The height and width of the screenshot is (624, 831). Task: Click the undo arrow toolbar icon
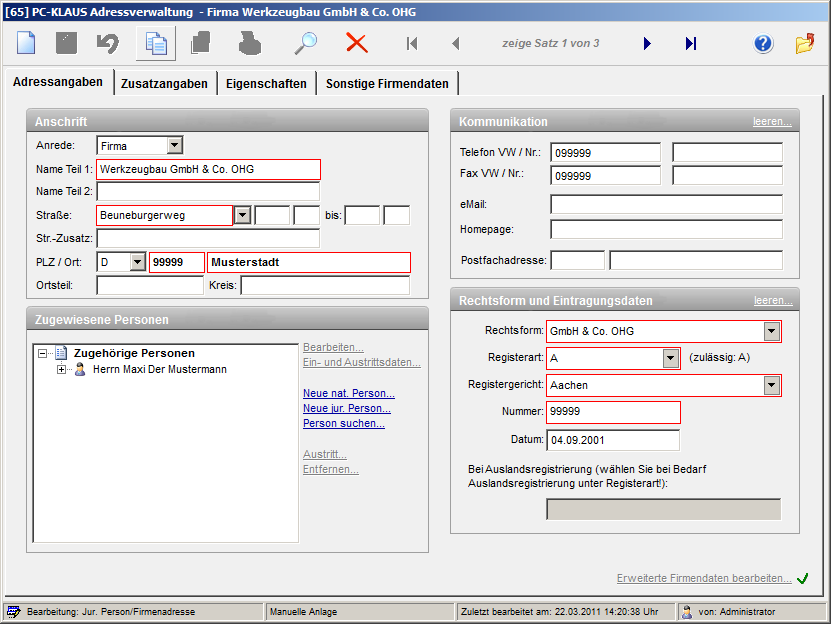click(108, 43)
